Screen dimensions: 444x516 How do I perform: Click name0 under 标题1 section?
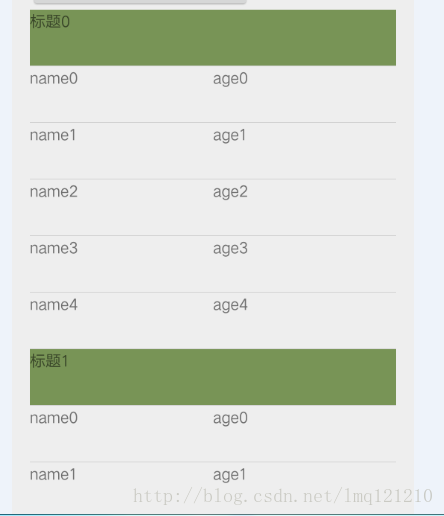click(x=54, y=418)
